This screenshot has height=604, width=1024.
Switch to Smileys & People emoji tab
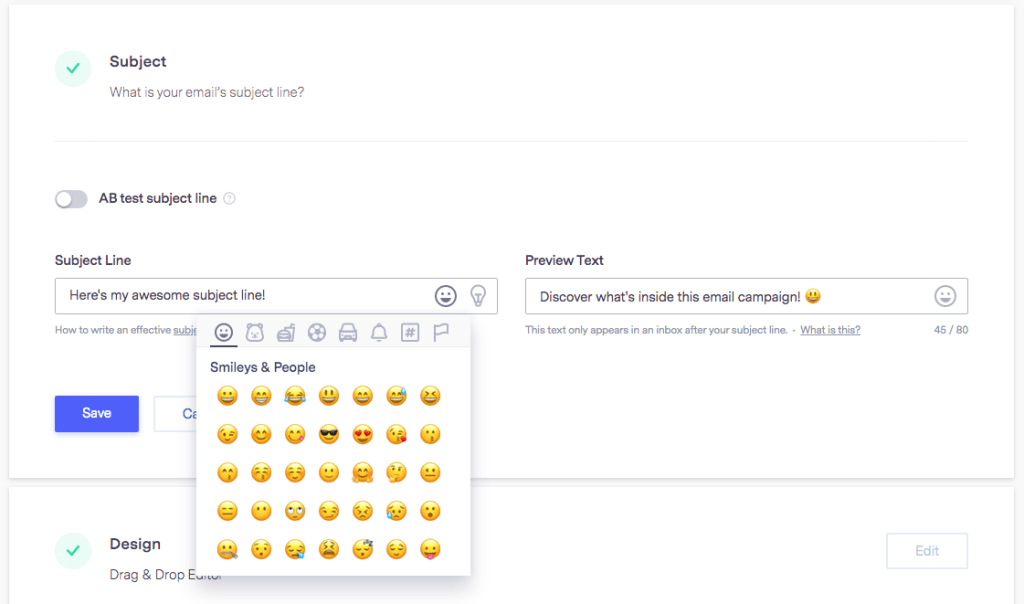tap(224, 332)
